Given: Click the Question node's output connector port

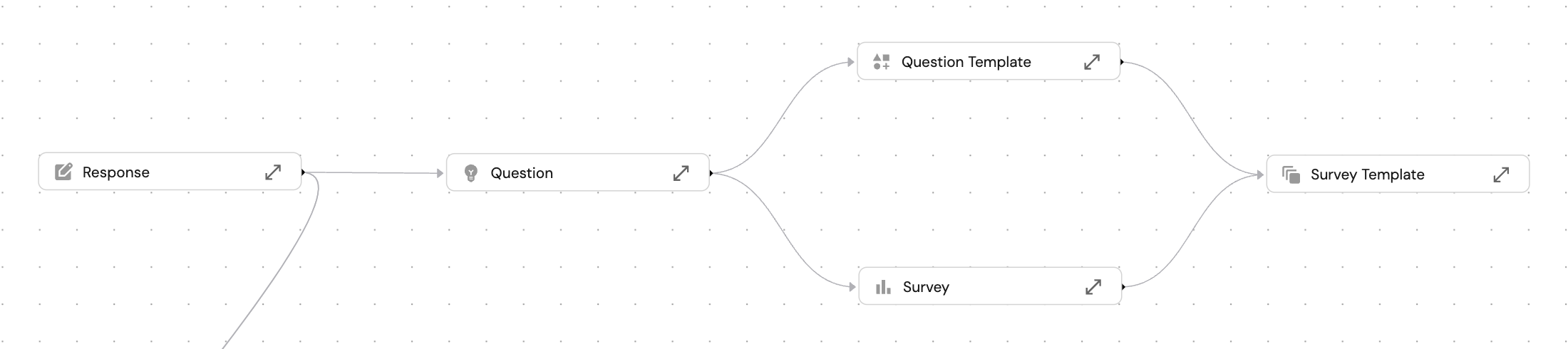Looking at the screenshot, I should (711, 173).
